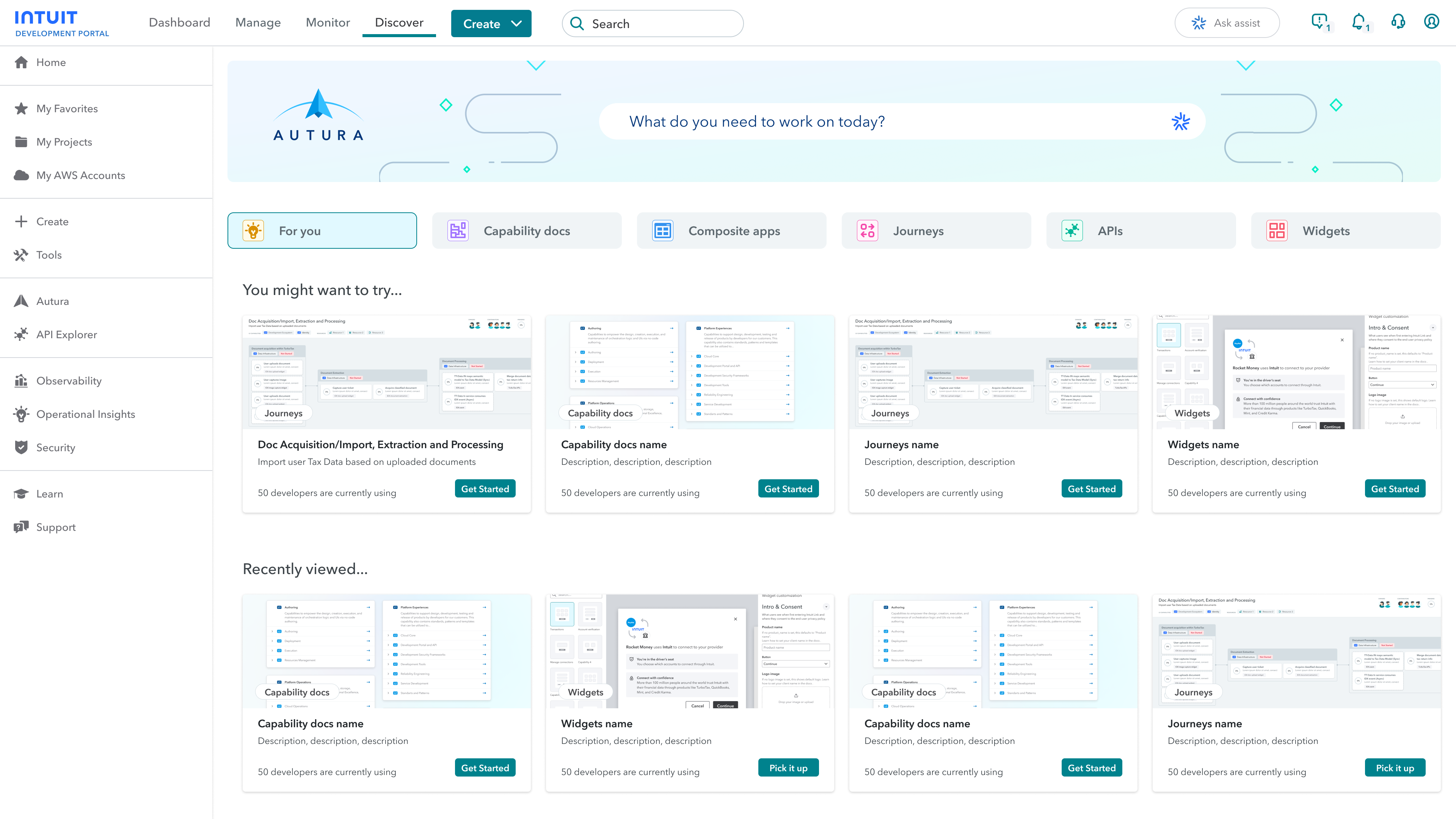1456x819 pixels.
Task: Switch to the Monitor top tab
Action: [328, 23]
